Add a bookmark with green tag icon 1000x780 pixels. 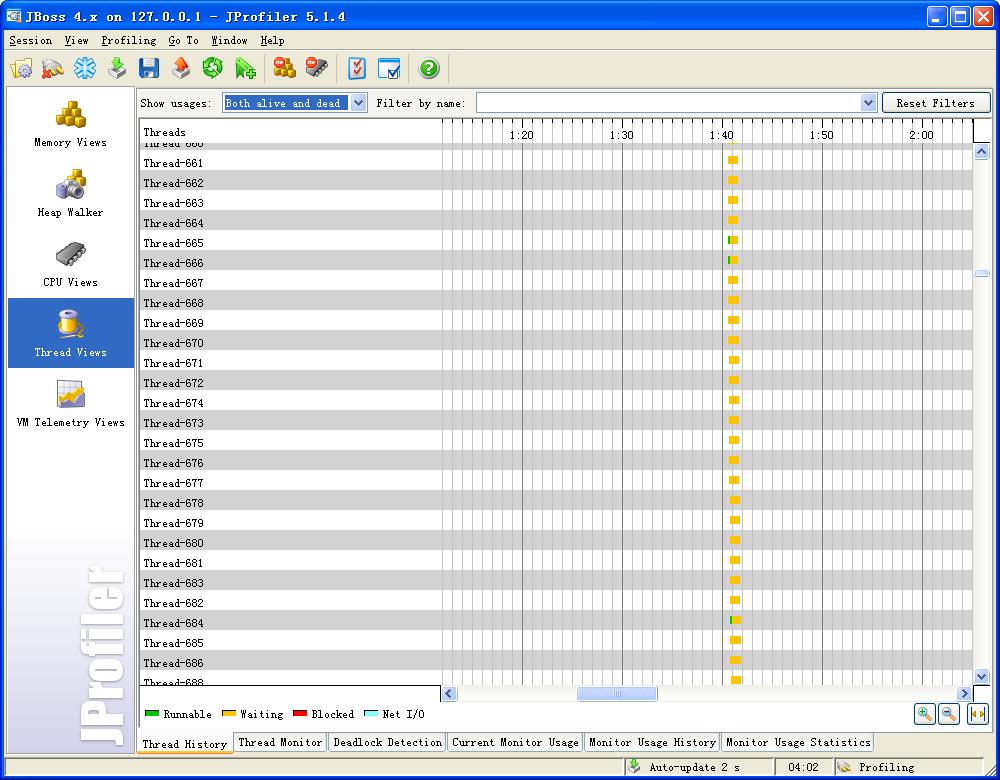(245, 68)
